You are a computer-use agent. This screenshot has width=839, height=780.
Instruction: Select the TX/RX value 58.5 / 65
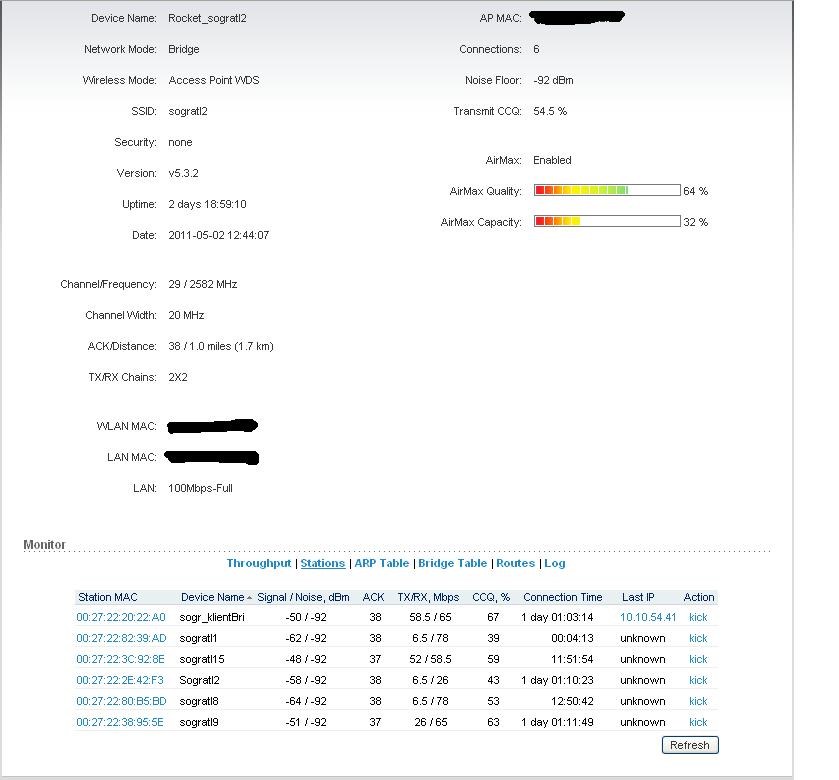[x=430, y=617]
